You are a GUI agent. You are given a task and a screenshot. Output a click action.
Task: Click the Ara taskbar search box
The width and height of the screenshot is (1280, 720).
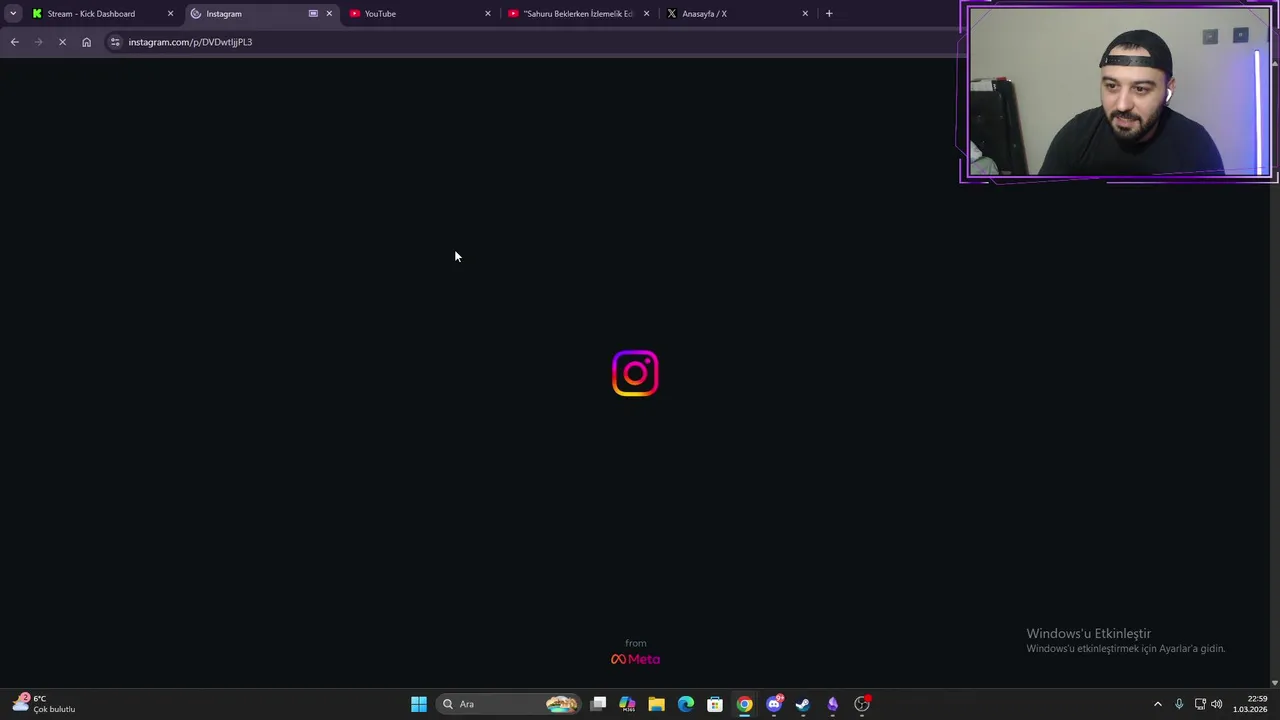coord(511,704)
